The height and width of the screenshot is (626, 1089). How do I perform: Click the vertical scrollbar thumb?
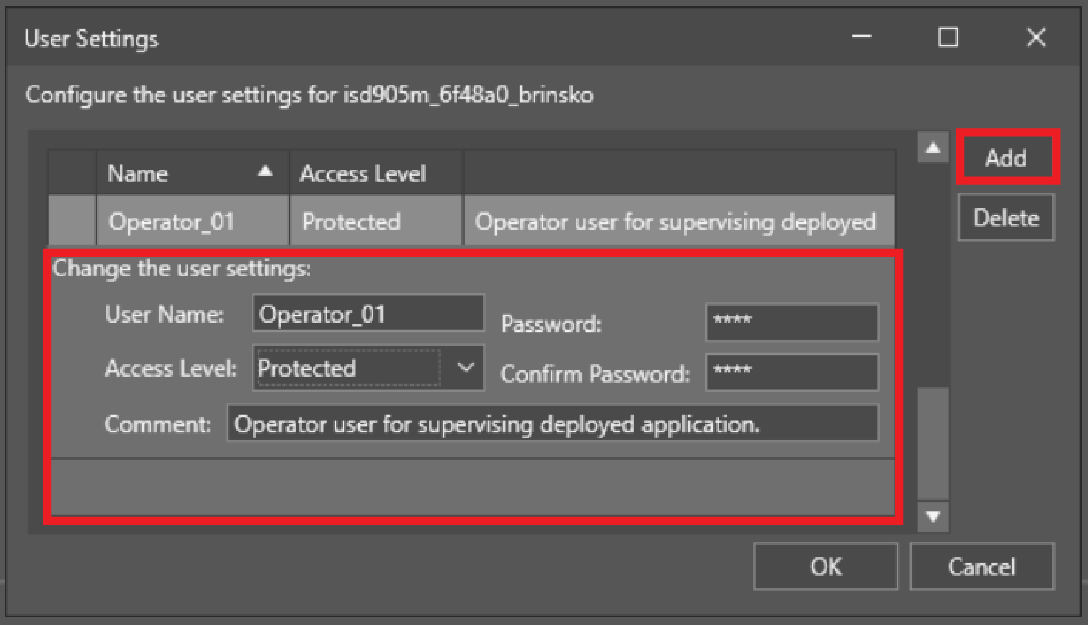pyautogui.click(x=933, y=440)
